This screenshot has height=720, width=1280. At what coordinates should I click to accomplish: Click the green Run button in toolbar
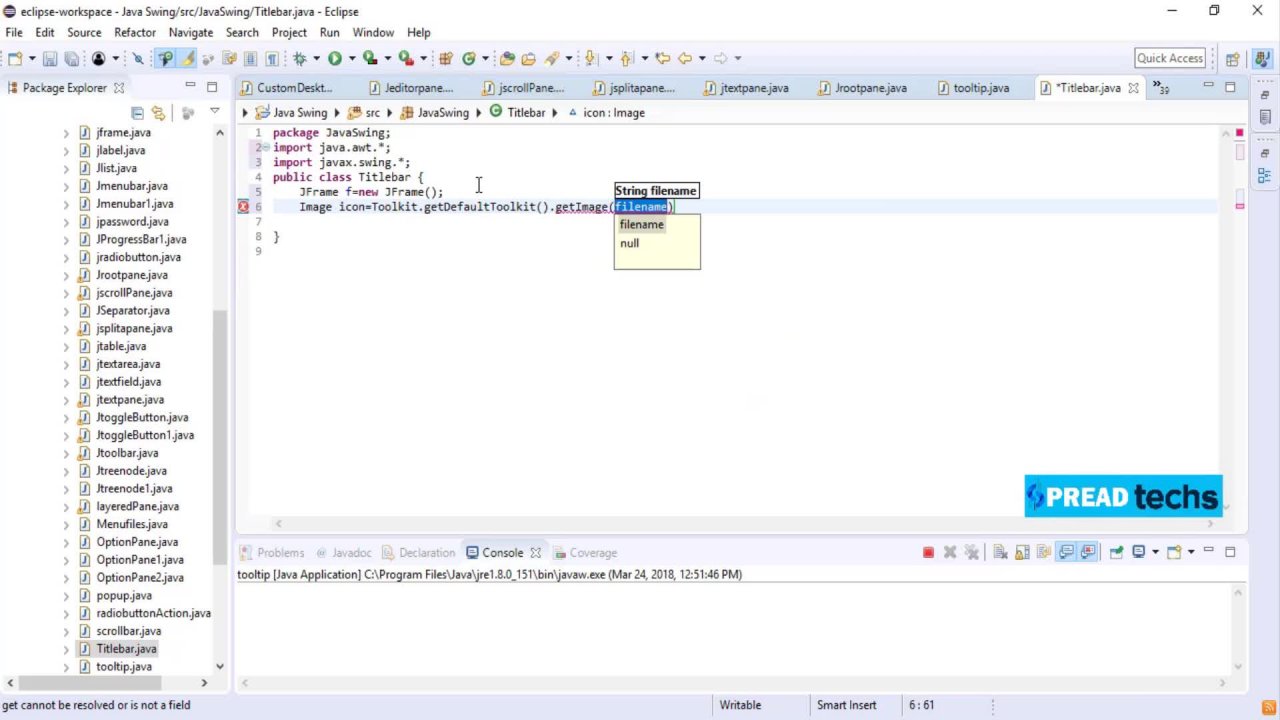335,59
